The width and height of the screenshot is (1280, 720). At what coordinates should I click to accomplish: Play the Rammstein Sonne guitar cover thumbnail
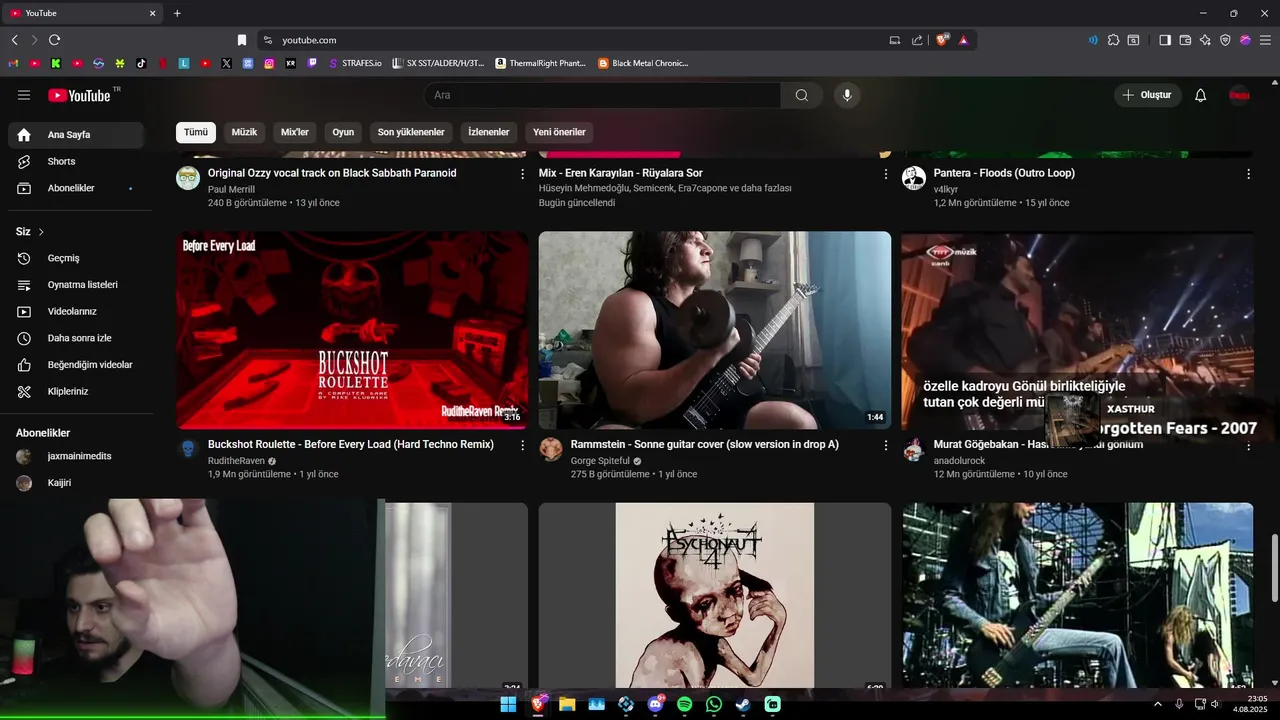coord(715,330)
